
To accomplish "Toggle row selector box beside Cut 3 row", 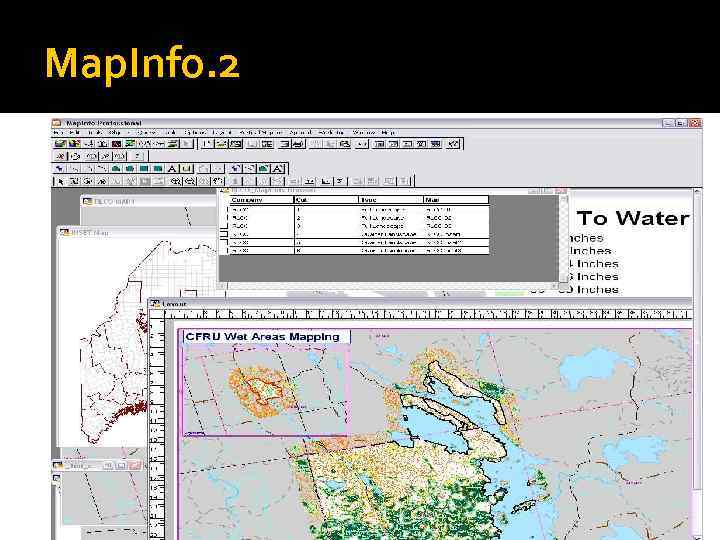I will coord(224,226).
